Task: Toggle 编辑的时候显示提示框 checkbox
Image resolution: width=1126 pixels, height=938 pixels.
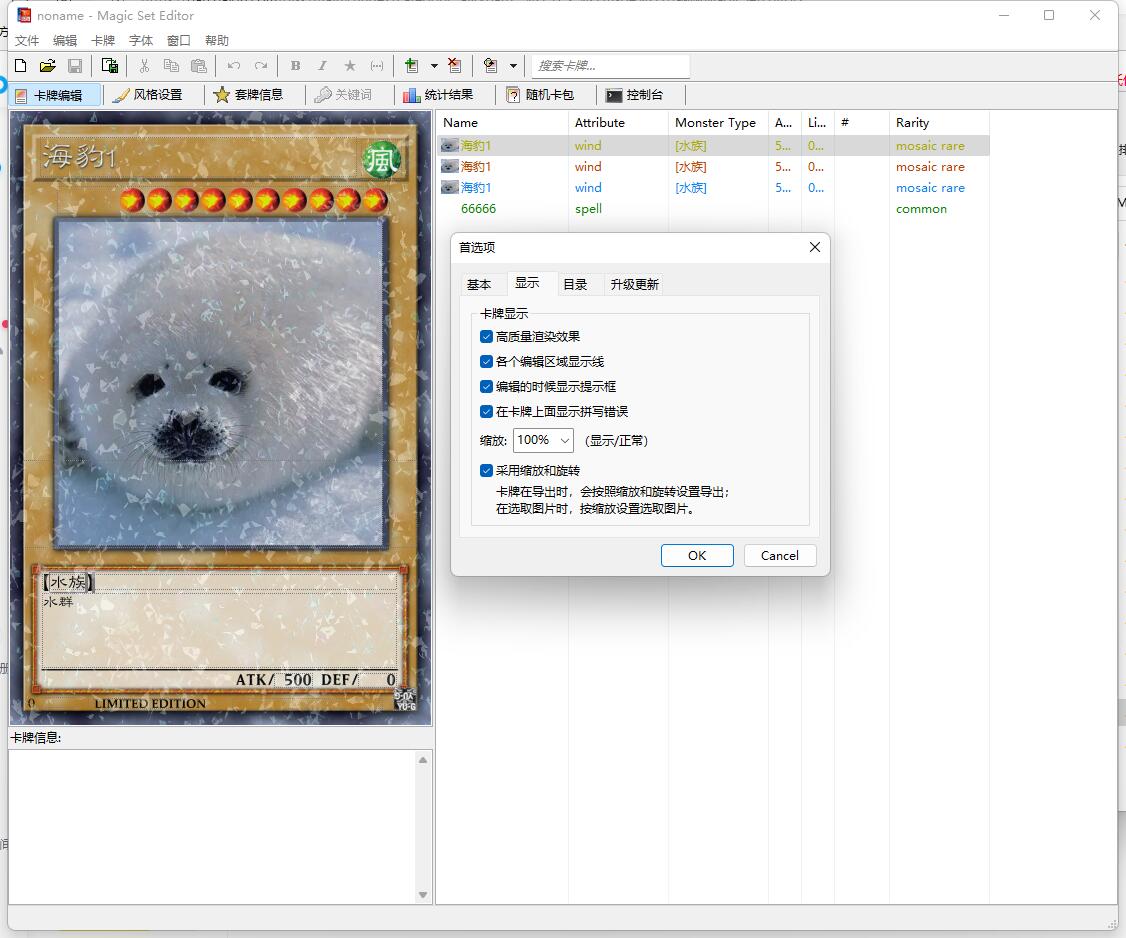Action: [x=486, y=386]
